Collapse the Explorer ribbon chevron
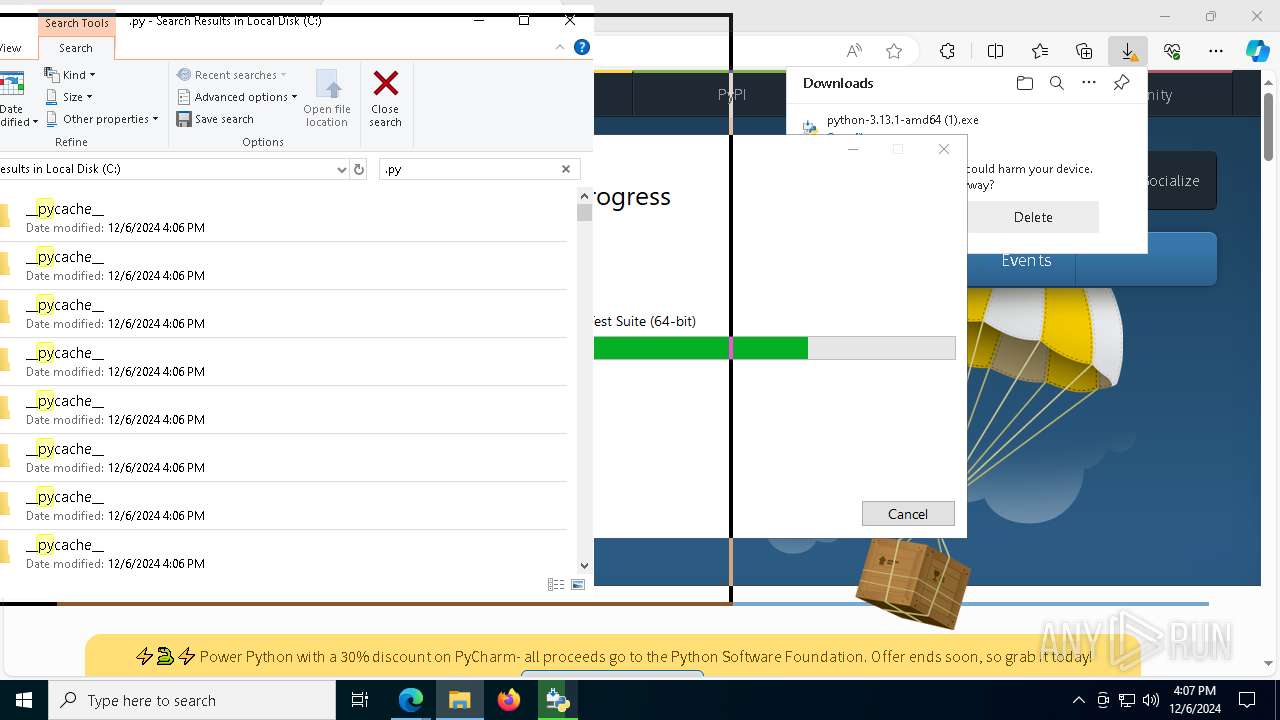This screenshot has width=1280, height=720. tap(560, 47)
